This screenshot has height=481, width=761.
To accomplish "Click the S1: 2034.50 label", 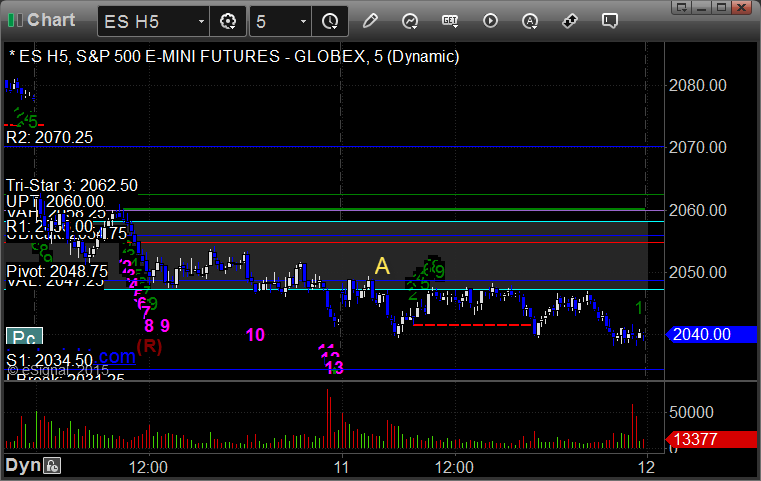I will 49,360.
